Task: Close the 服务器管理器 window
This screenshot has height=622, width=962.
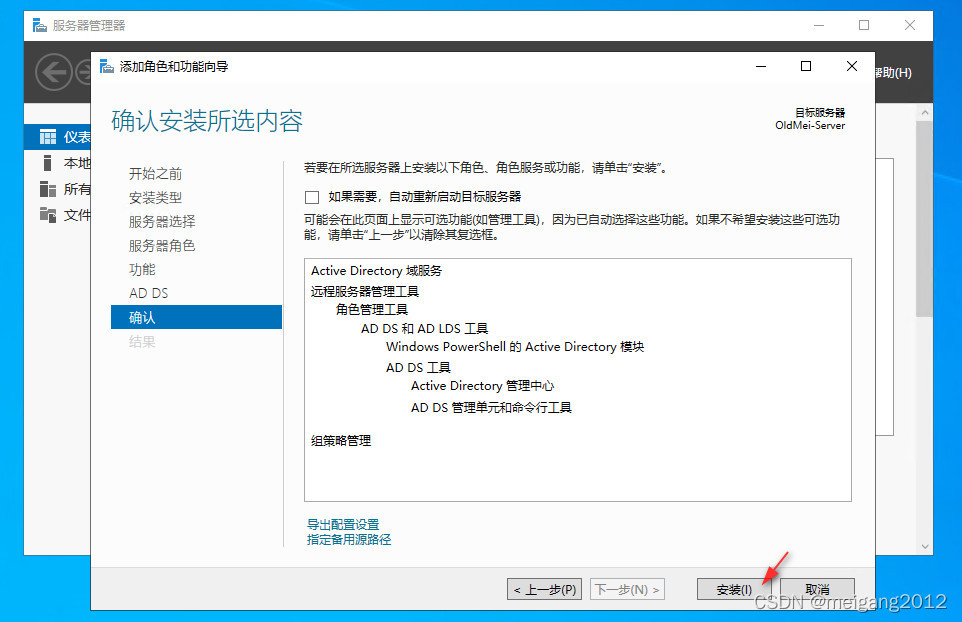Action: pos(910,25)
